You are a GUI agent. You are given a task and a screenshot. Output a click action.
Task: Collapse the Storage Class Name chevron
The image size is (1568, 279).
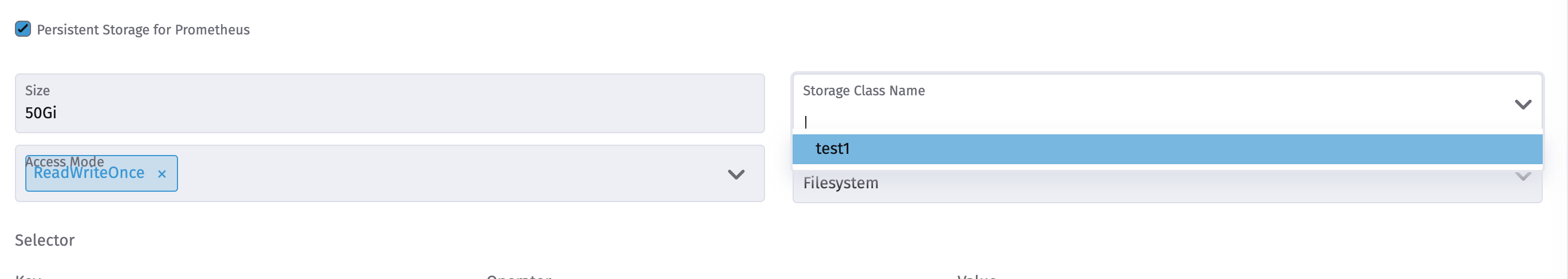point(1523,104)
